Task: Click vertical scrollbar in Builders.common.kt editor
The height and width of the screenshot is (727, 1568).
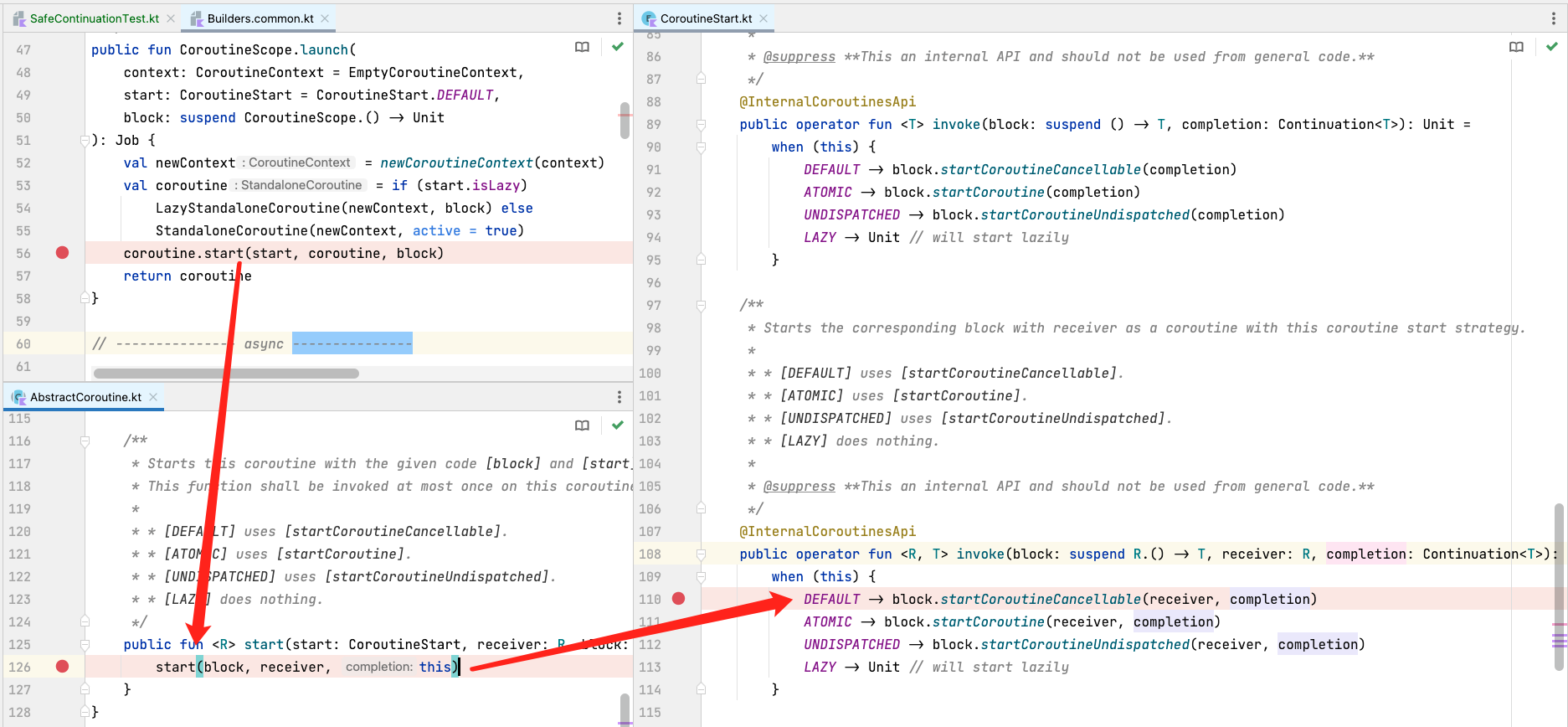Action: [625, 121]
